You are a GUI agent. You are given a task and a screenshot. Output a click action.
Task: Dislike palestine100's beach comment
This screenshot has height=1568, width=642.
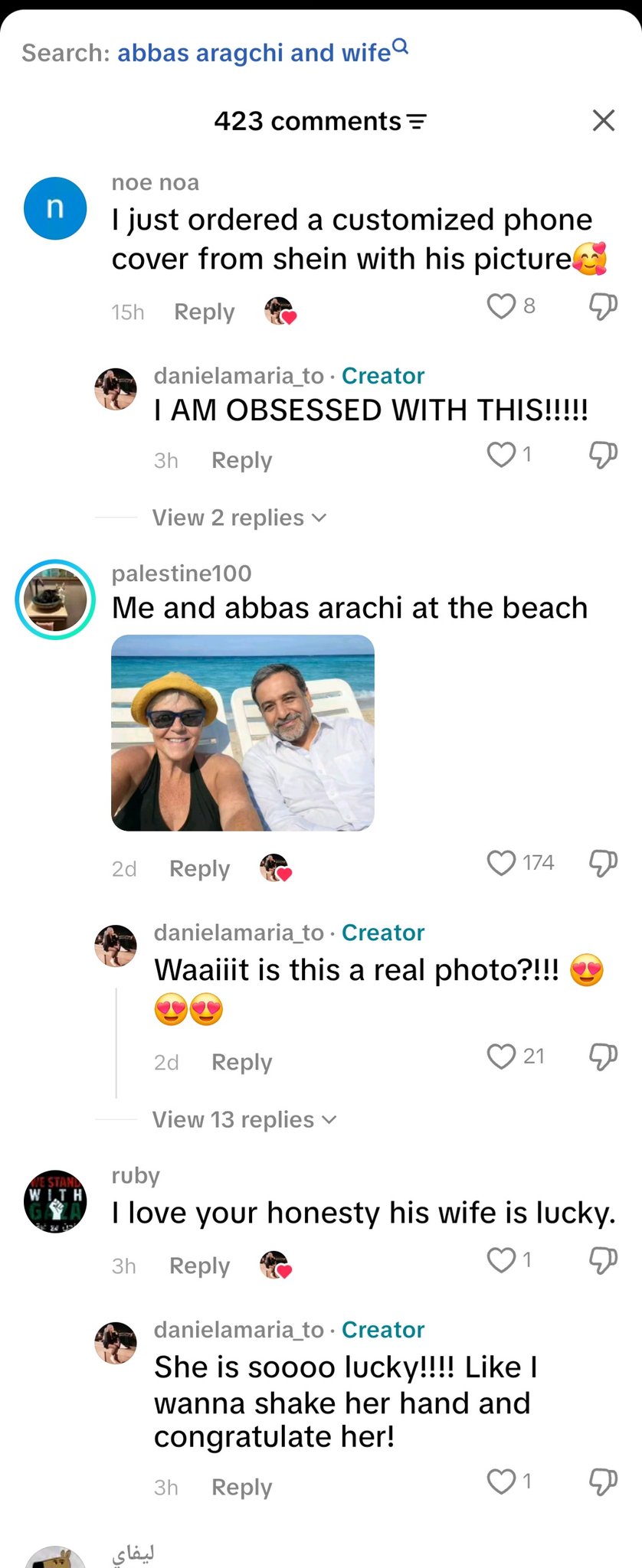click(x=603, y=863)
